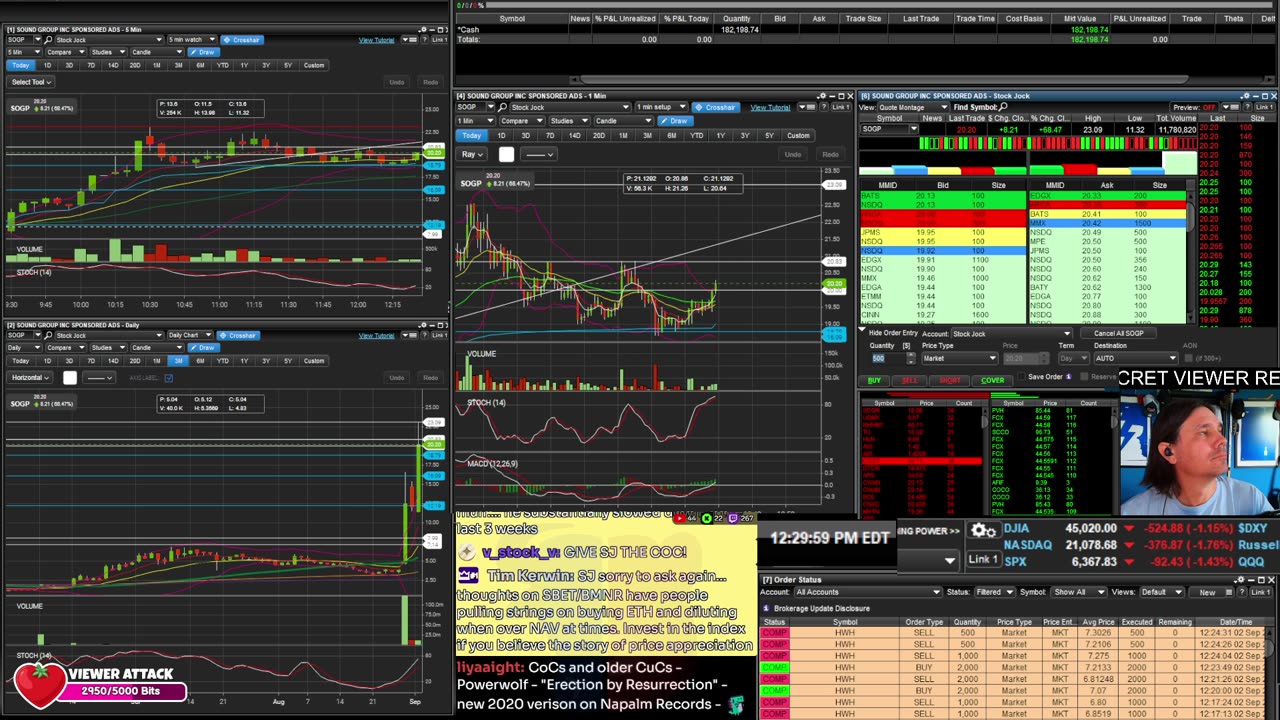Click Undo in the 1 Min chart
This screenshot has height=720, width=1280.
click(792, 154)
